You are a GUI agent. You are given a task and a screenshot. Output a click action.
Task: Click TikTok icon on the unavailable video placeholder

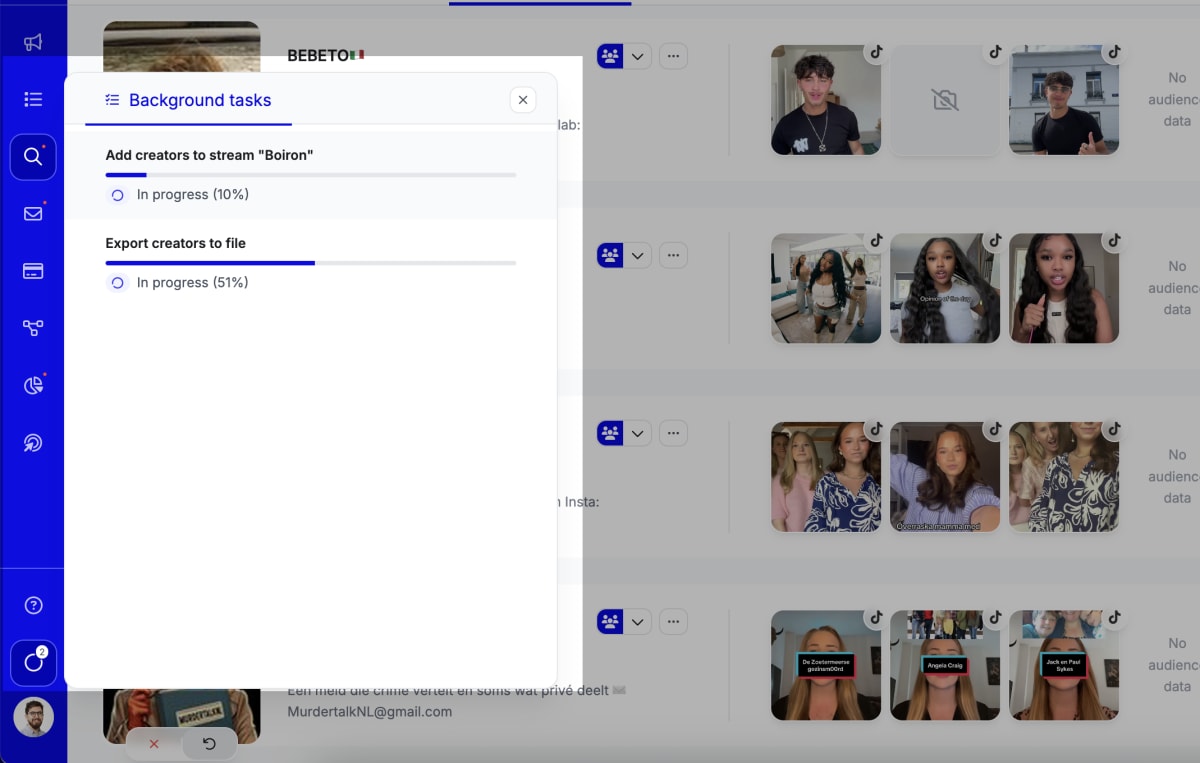pos(995,52)
